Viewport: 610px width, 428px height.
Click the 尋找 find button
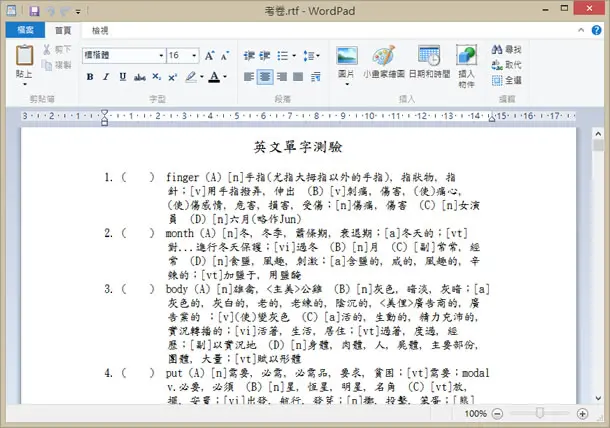click(506, 49)
